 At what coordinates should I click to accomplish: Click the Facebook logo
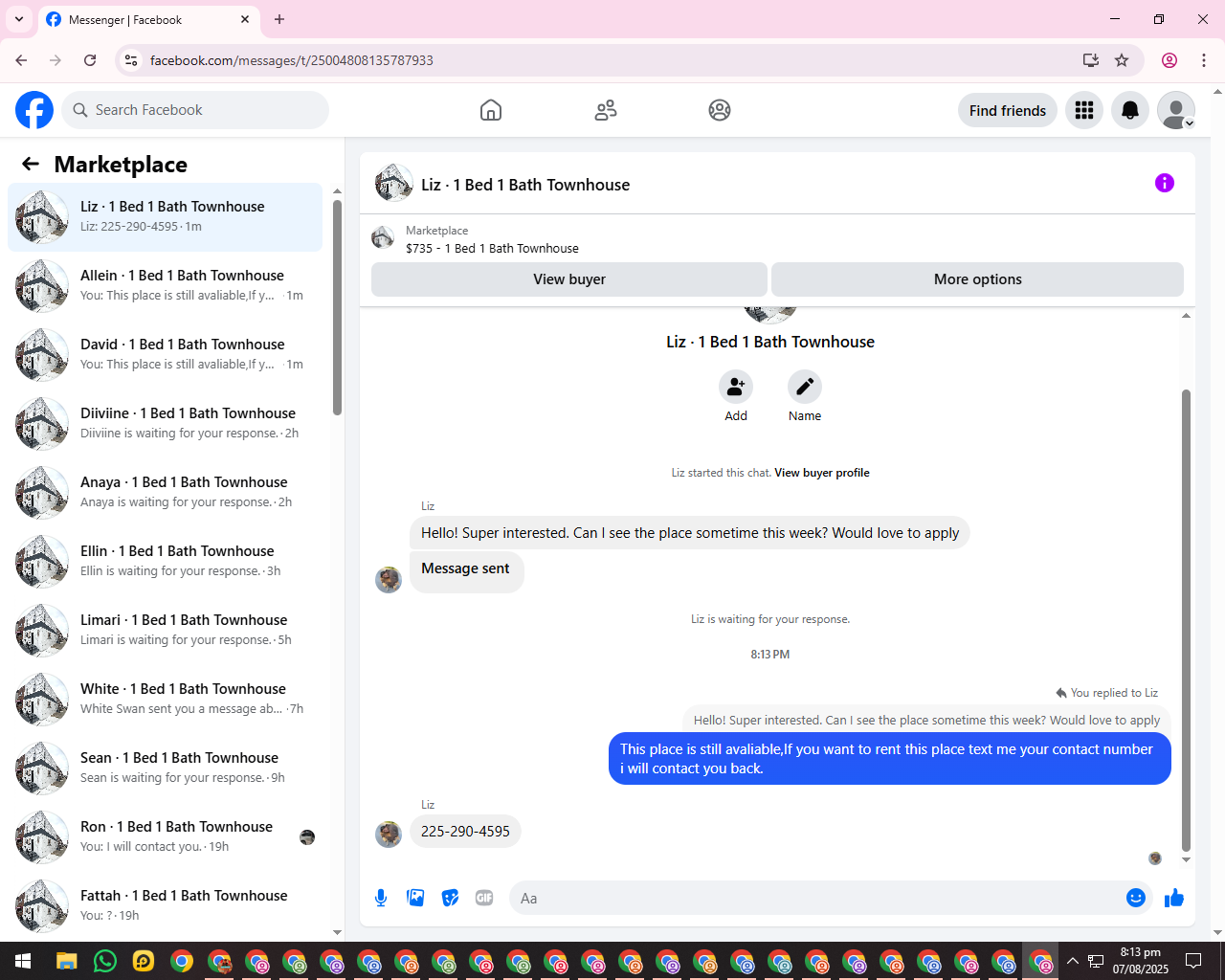[34, 110]
